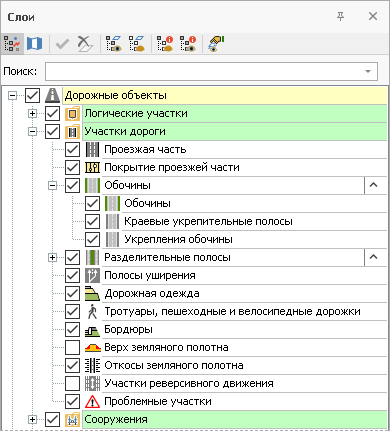Click the chevron button on Разделительные полосы row
390x431 pixels.
[375, 257]
